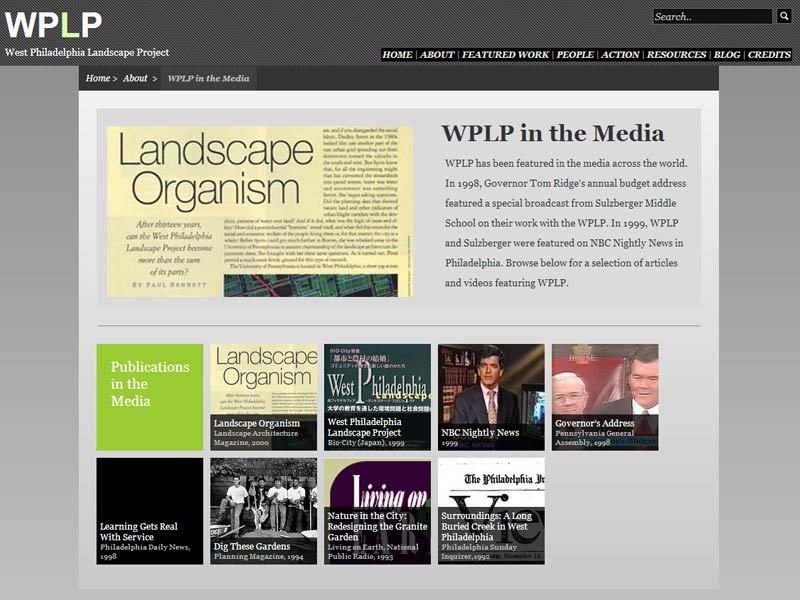Play the NBC Nightly News thumbnail
The image size is (800, 600).
(x=491, y=397)
